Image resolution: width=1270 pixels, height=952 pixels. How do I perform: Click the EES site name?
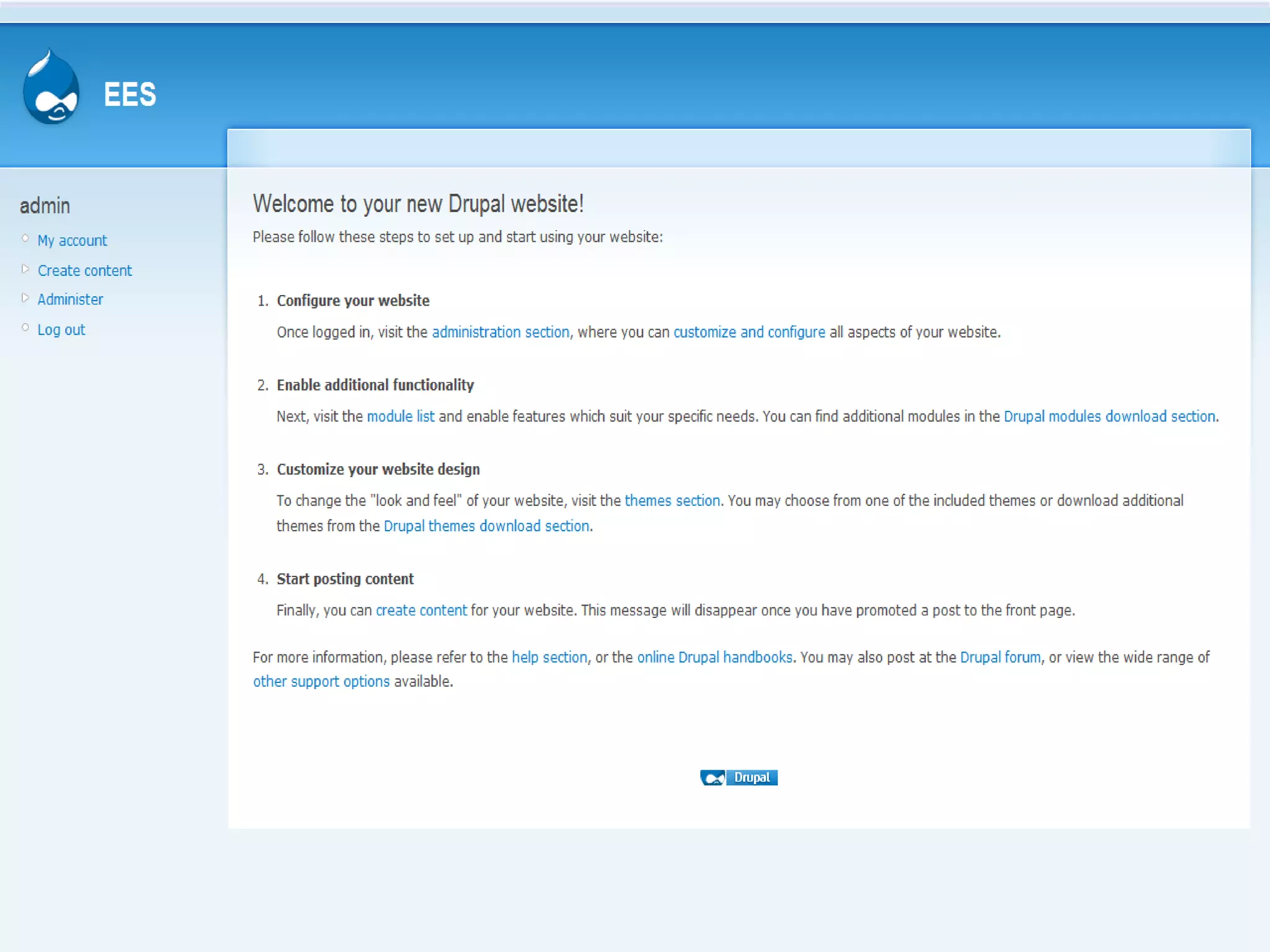click(130, 95)
